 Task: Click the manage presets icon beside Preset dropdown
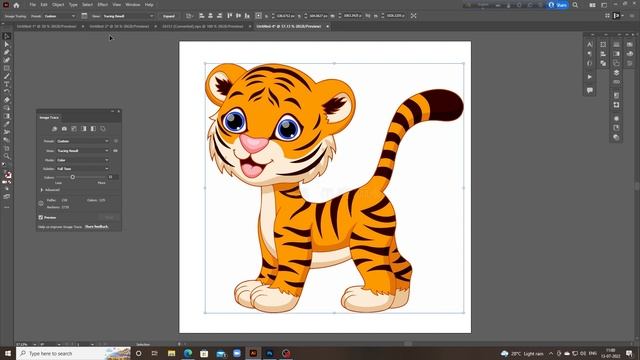tap(116, 141)
